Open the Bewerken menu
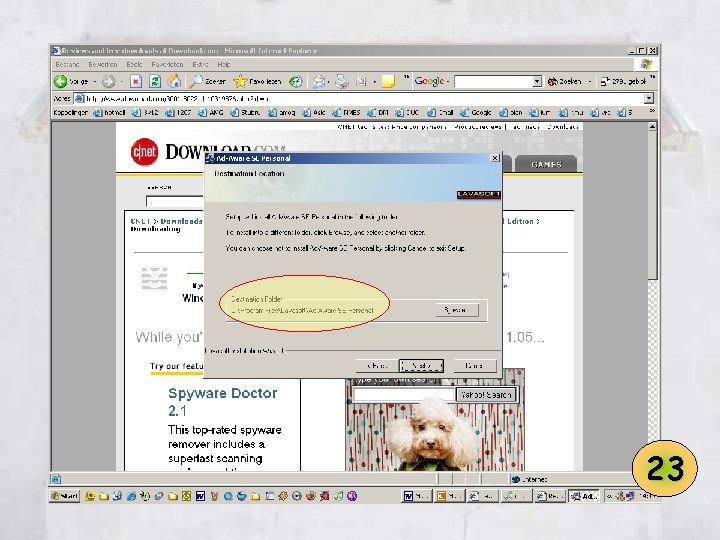This screenshot has height=540, width=720. click(103, 65)
